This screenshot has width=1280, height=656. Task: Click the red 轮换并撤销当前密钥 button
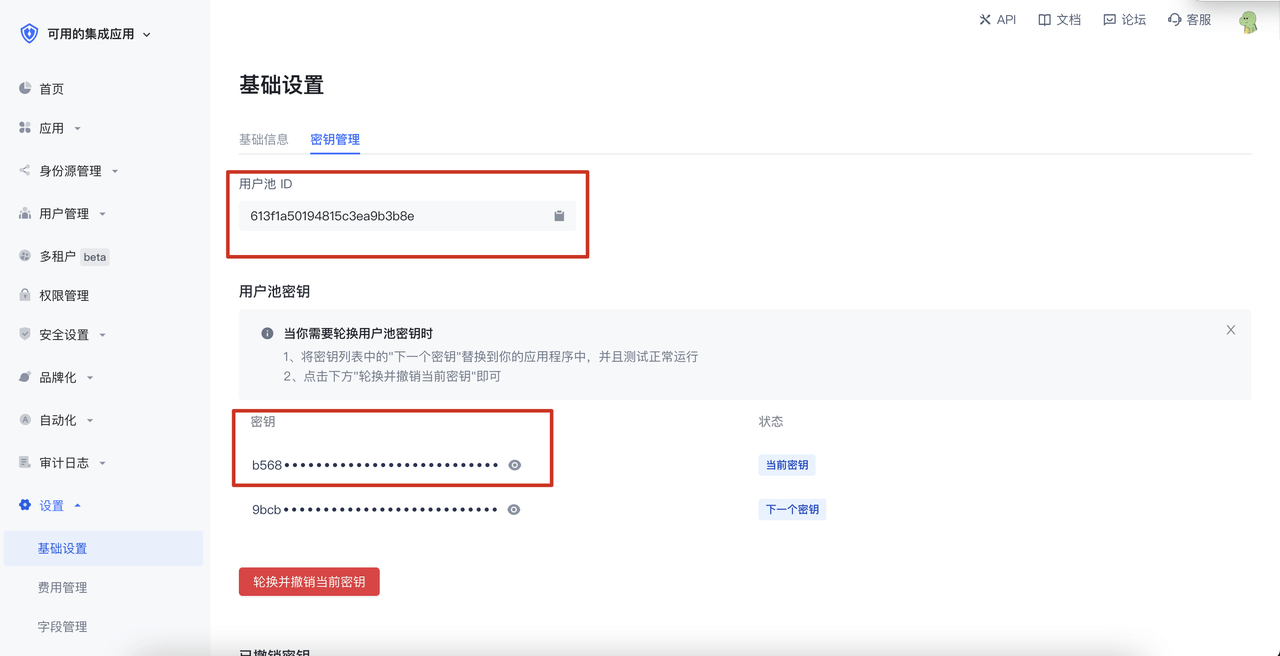(309, 582)
